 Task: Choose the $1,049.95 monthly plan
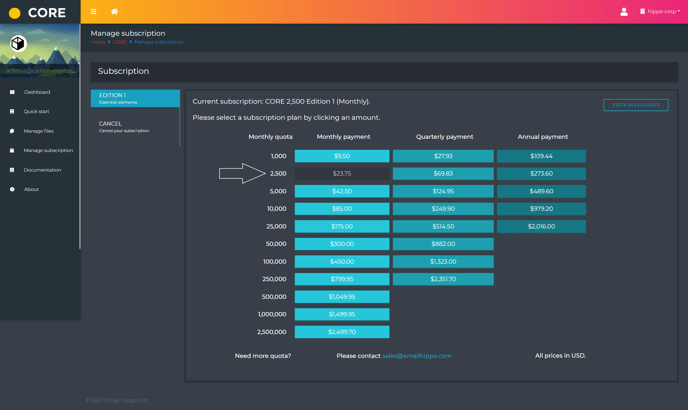pos(342,296)
